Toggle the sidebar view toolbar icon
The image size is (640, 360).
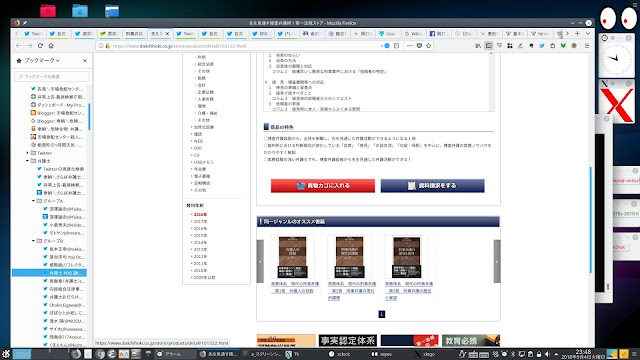point(489,46)
